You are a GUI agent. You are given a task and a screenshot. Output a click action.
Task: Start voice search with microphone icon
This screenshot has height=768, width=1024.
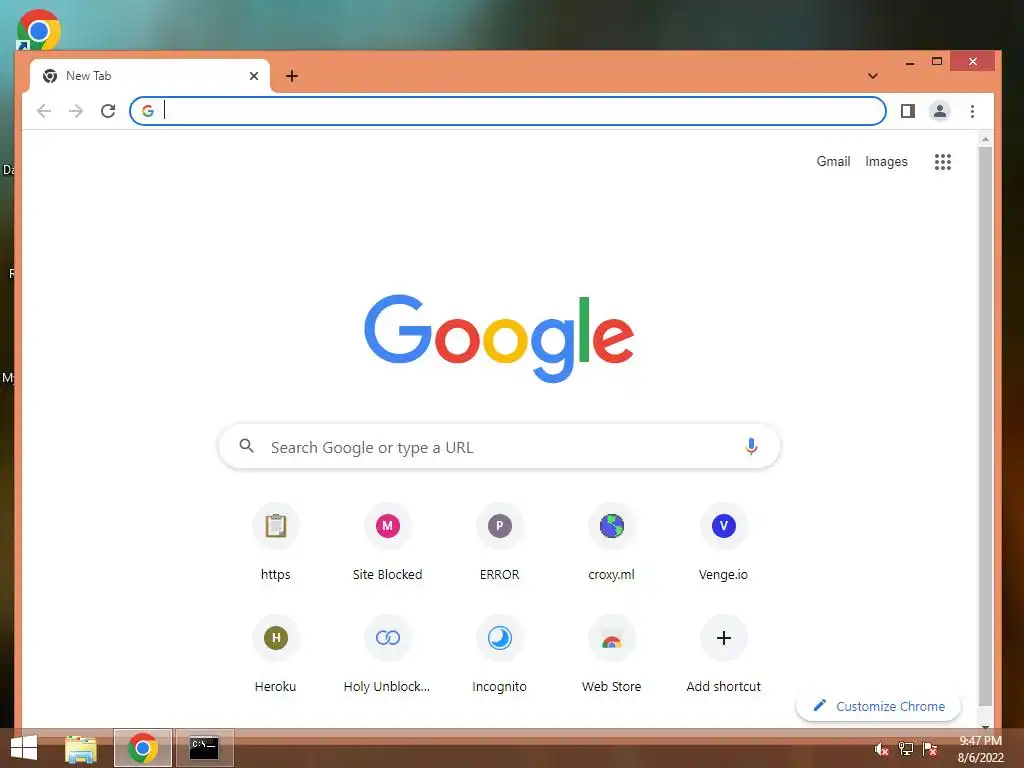[x=751, y=447]
